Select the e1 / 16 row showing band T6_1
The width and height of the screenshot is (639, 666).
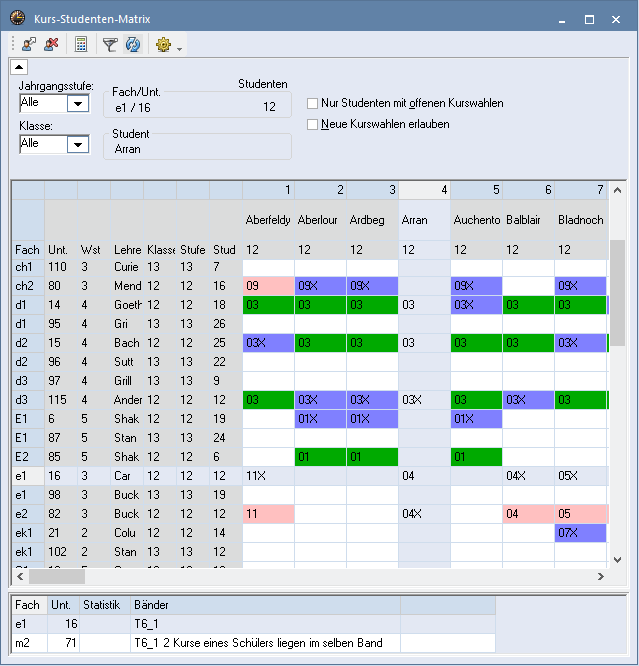click(254, 624)
